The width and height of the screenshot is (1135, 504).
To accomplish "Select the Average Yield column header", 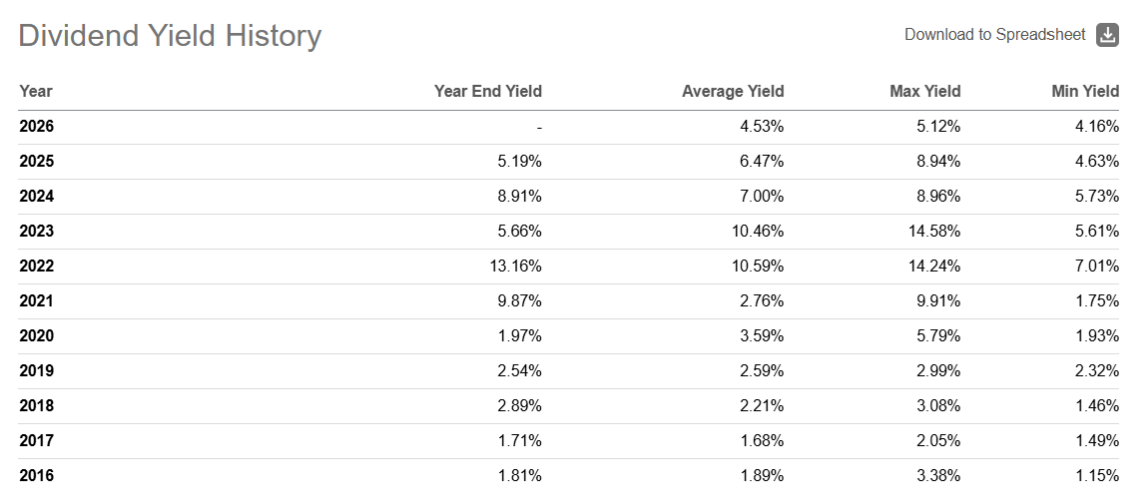I will point(732,91).
